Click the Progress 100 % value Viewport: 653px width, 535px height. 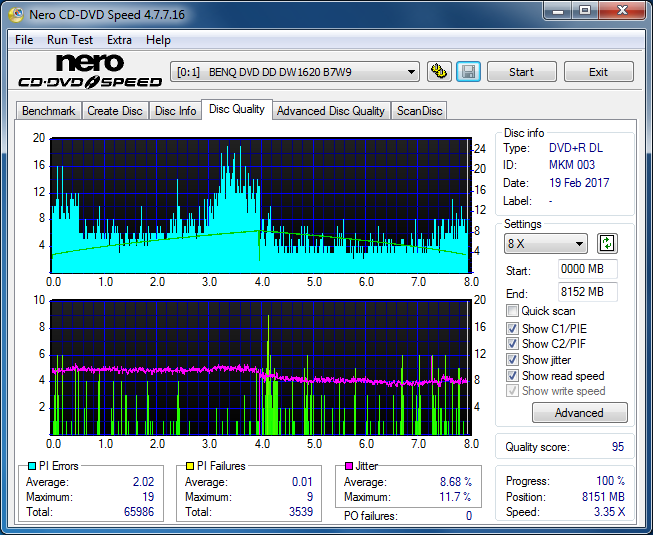[x=610, y=481]
